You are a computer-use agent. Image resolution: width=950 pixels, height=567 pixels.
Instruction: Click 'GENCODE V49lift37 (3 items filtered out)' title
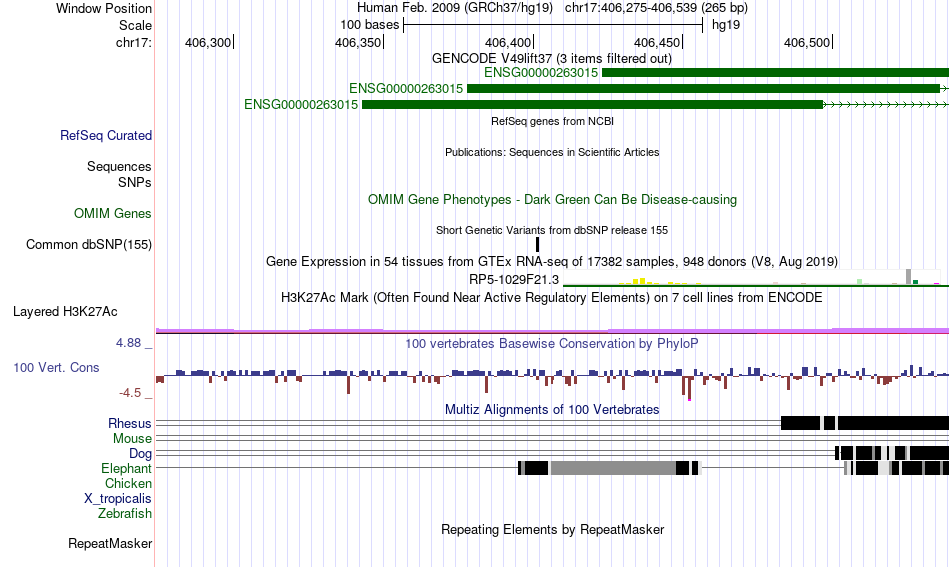(552, 58)
